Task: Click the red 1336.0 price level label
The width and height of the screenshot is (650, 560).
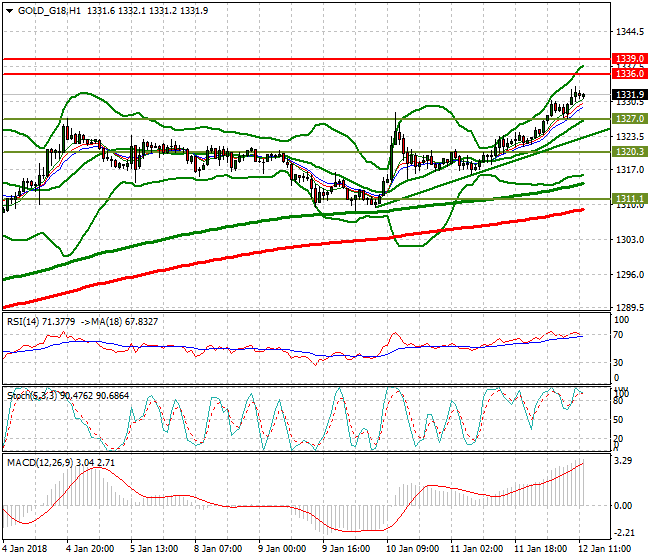Action: (629, 73)
